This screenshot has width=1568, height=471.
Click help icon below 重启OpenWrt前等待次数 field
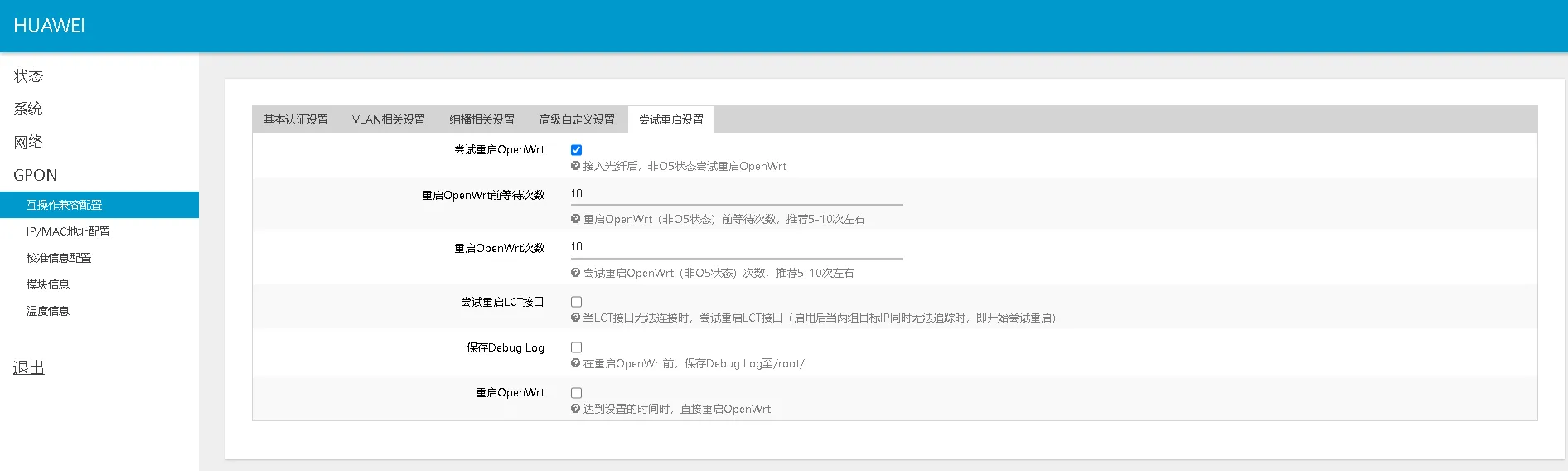pos(575,219)
